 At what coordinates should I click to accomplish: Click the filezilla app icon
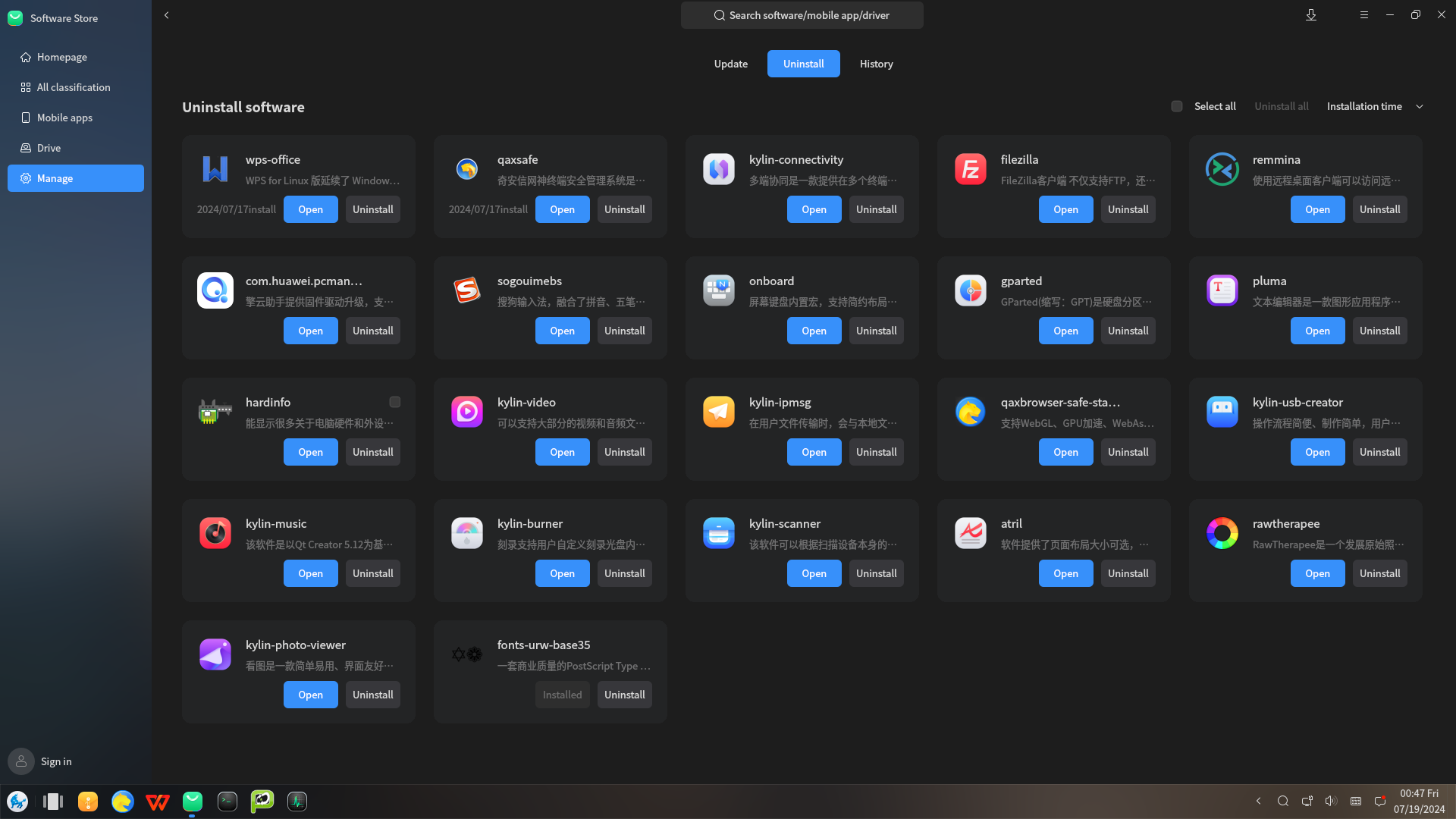click(x=970, y=169)
